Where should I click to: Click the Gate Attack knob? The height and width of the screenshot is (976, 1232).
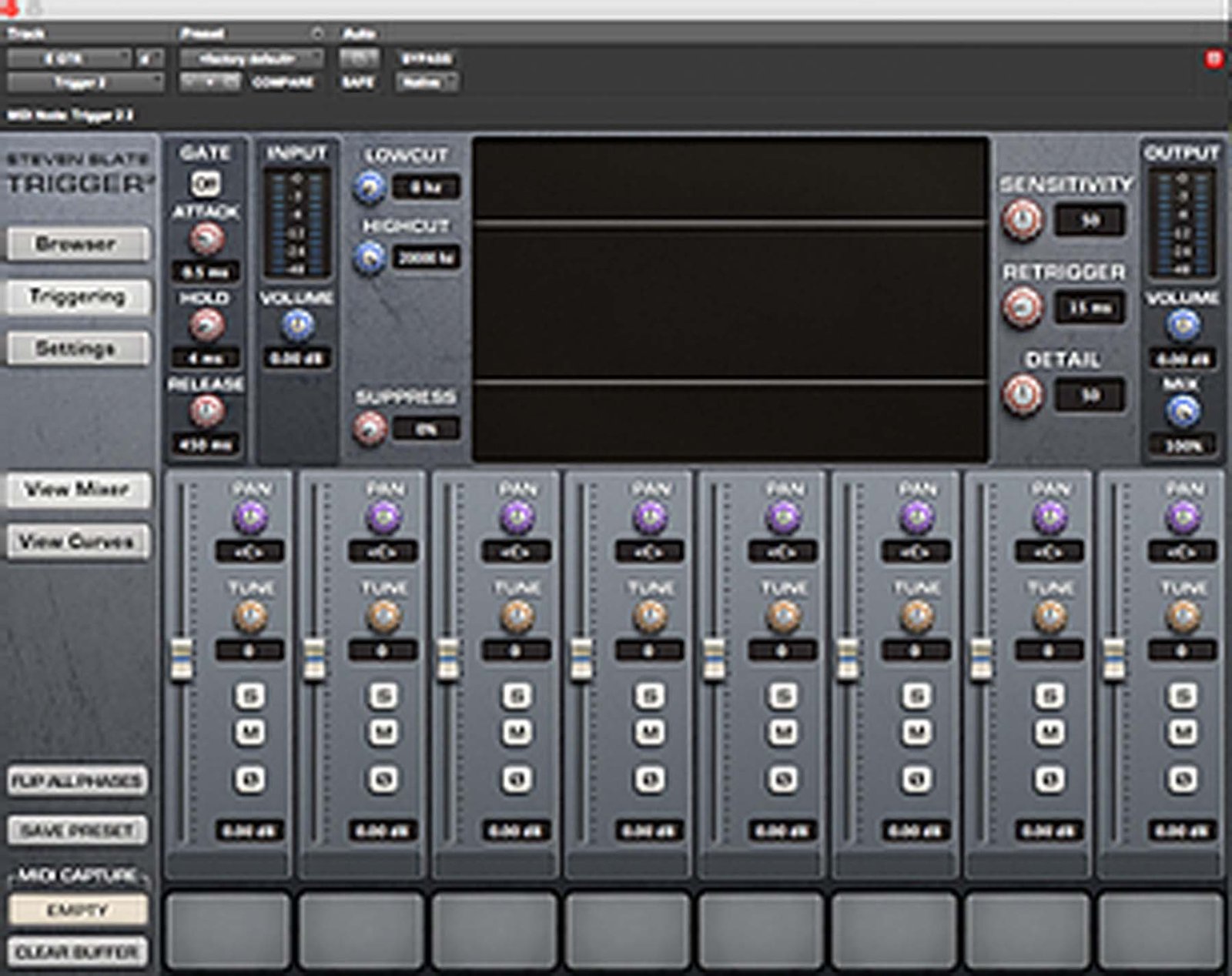(206, 239)
